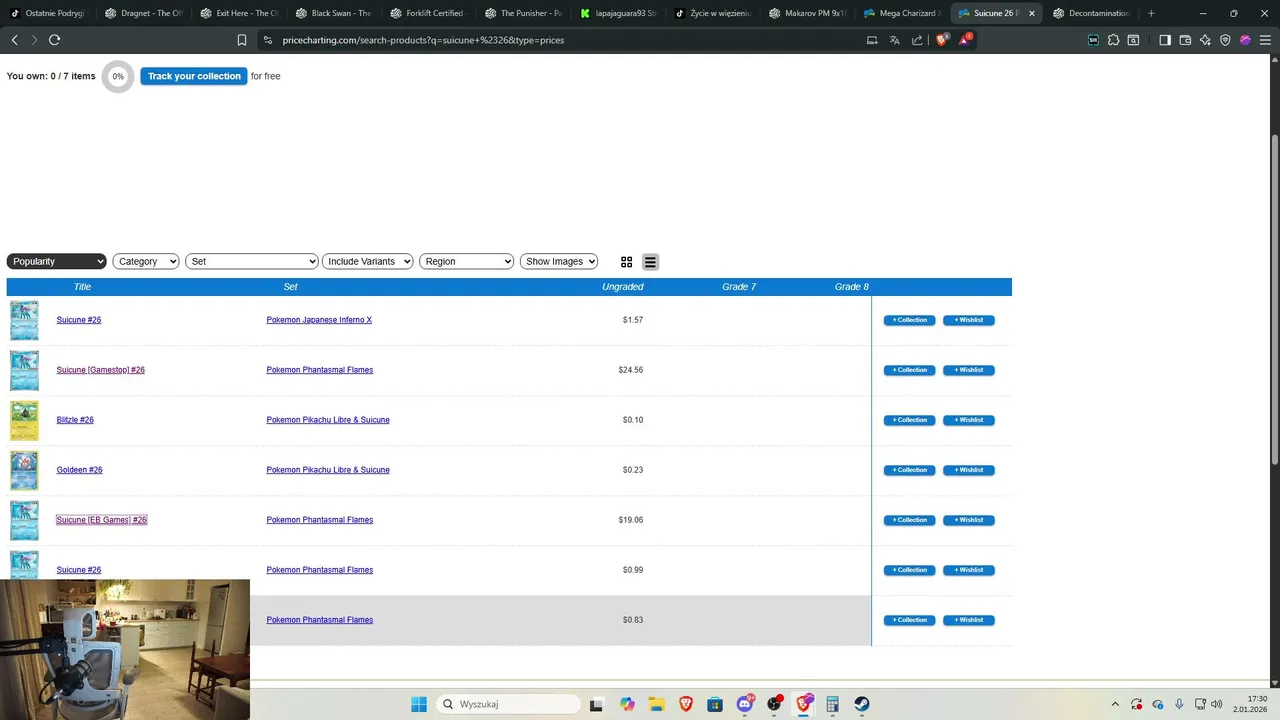
Task: Switch to the Makarov PM tab
Action: coord(808,13)
